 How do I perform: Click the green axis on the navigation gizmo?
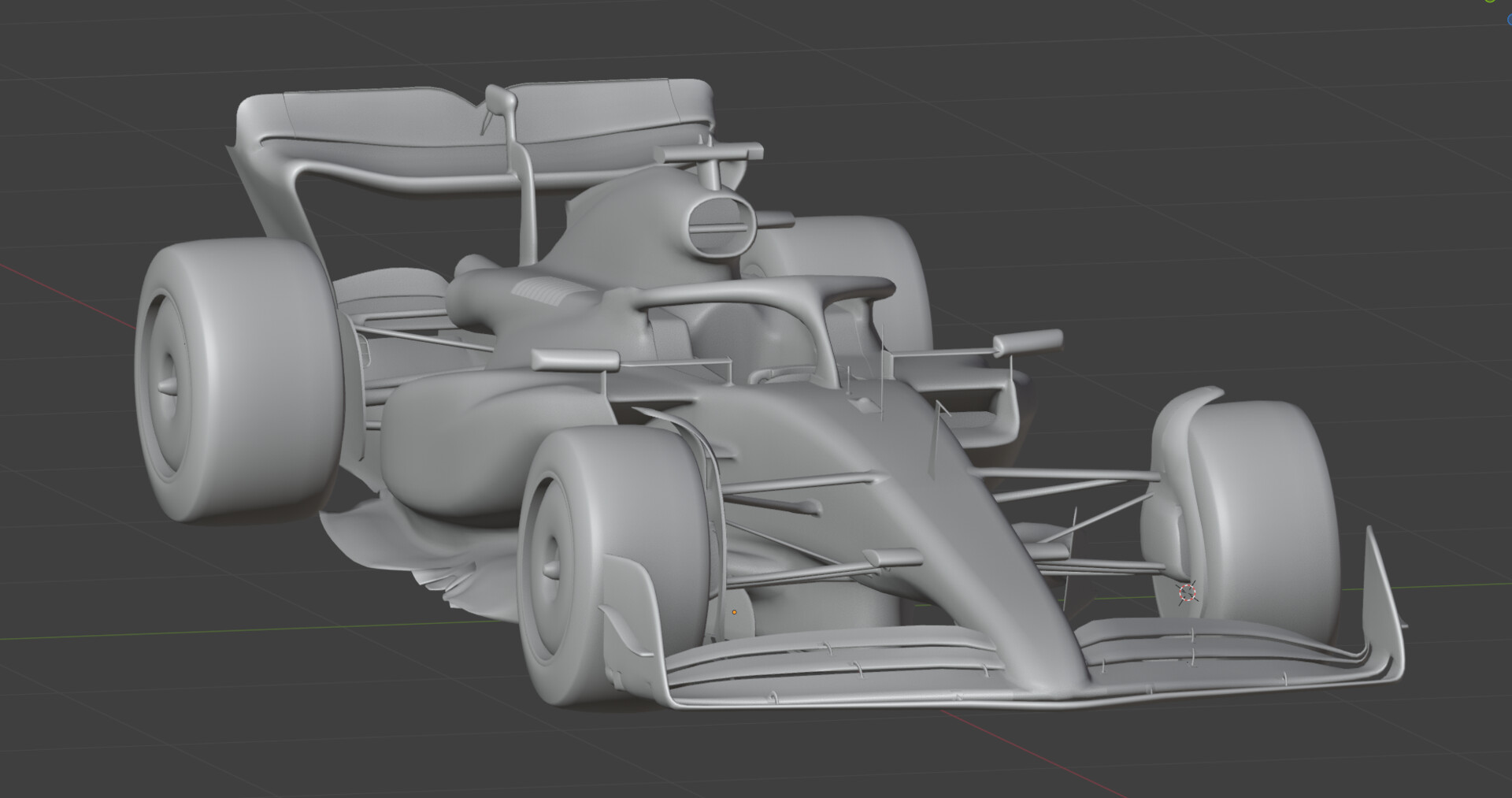[1490, 2]
